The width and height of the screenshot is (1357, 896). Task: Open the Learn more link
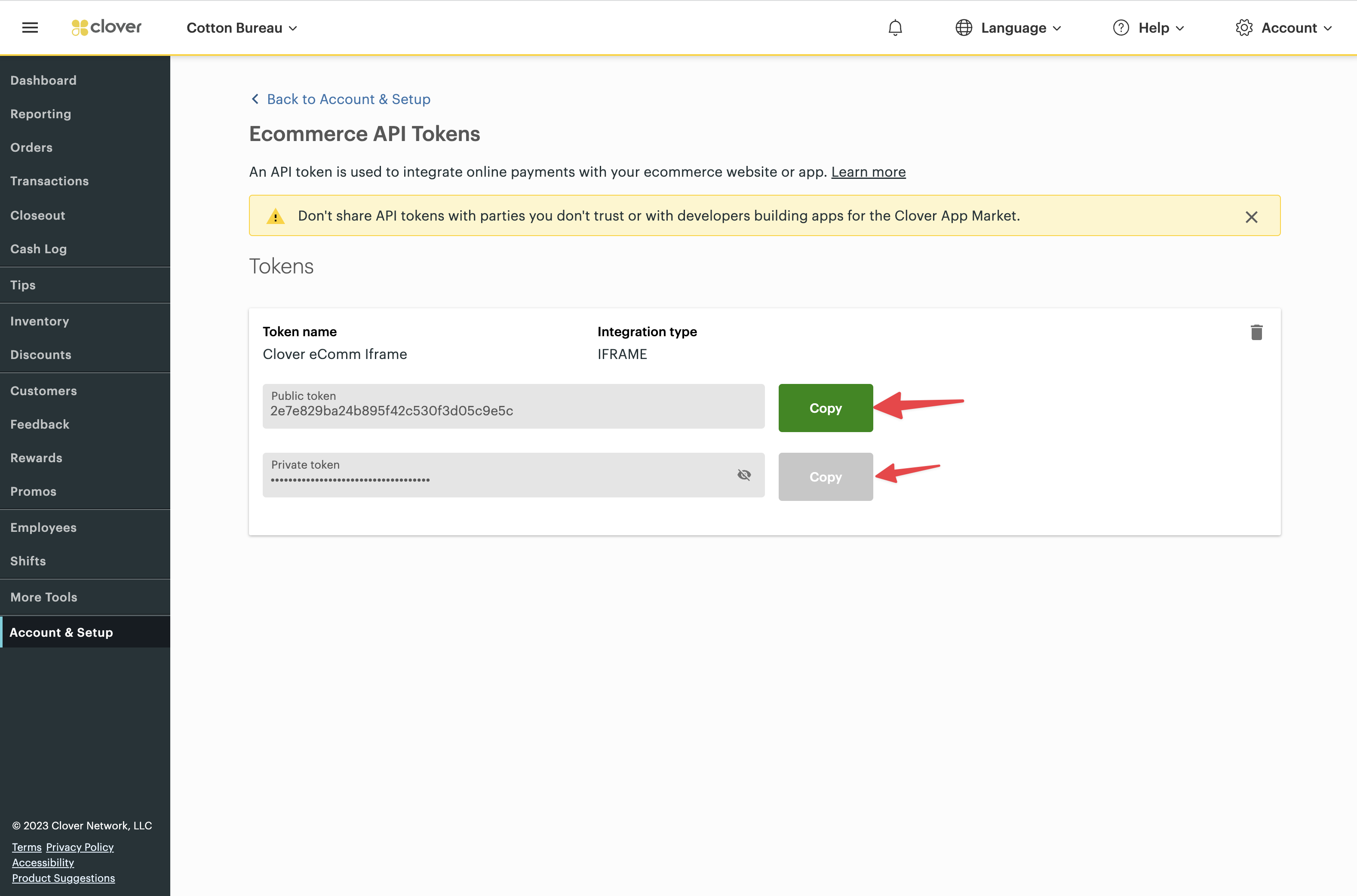tap(868, 172)
